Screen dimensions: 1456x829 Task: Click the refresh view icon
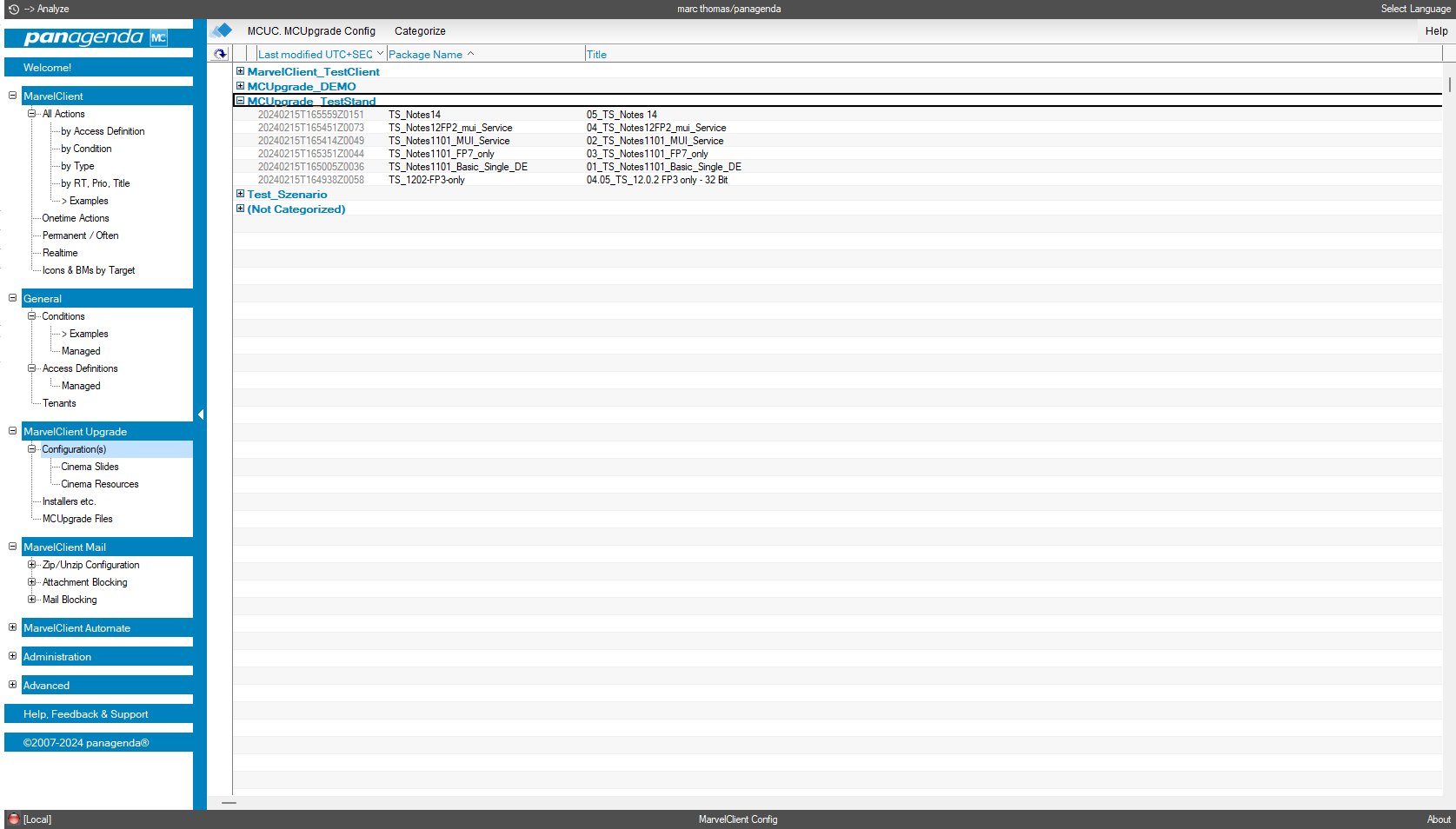click(220, 54)
